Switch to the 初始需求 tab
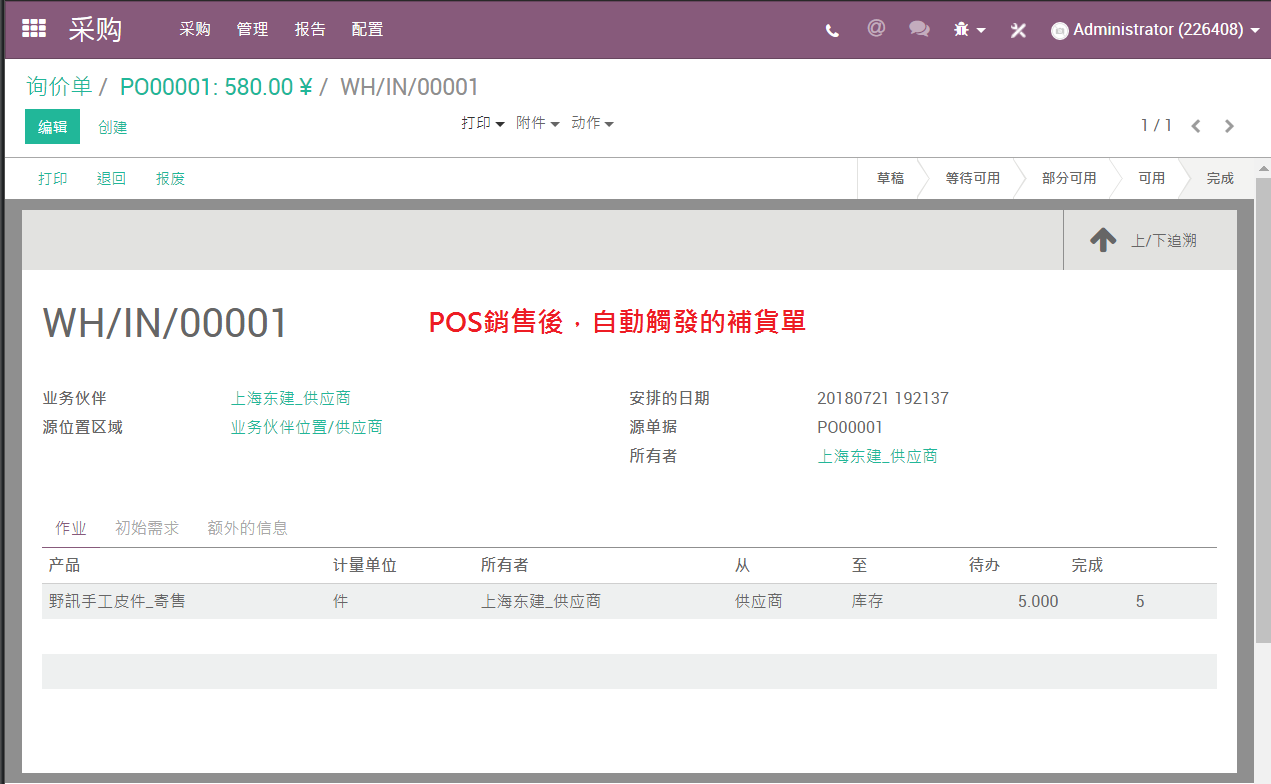Screen dimensions: 1271x784 click(147, 528)
